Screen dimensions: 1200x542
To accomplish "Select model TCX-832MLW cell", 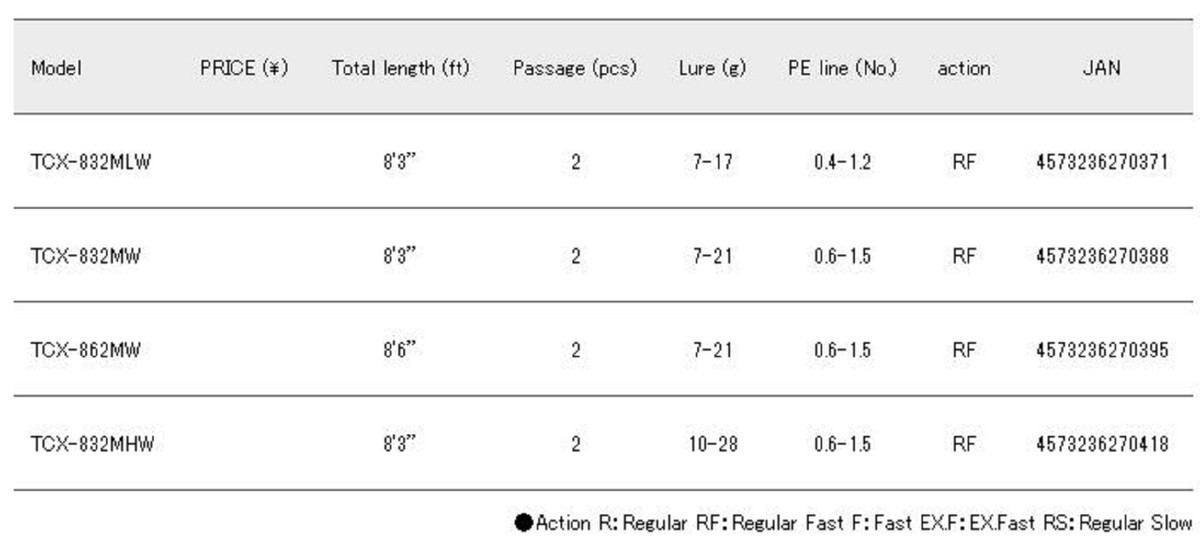I will [91, 162].
